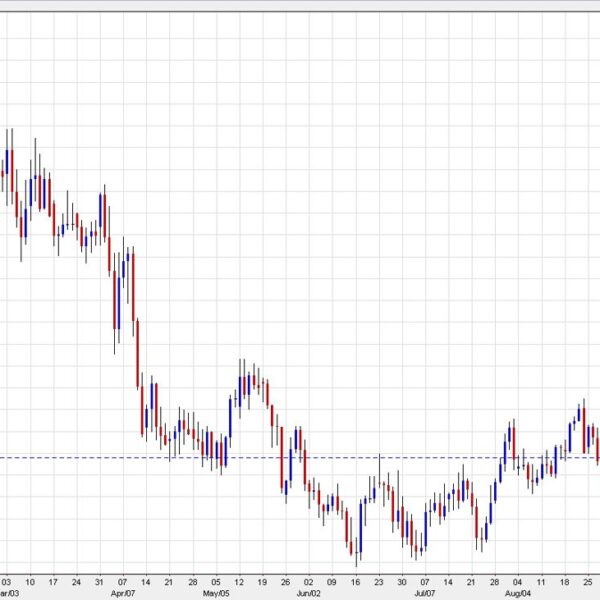This screenshot has width=600, height=600.
Task: Select the "17" date tick in March
Action: click(x=52, y=580)
